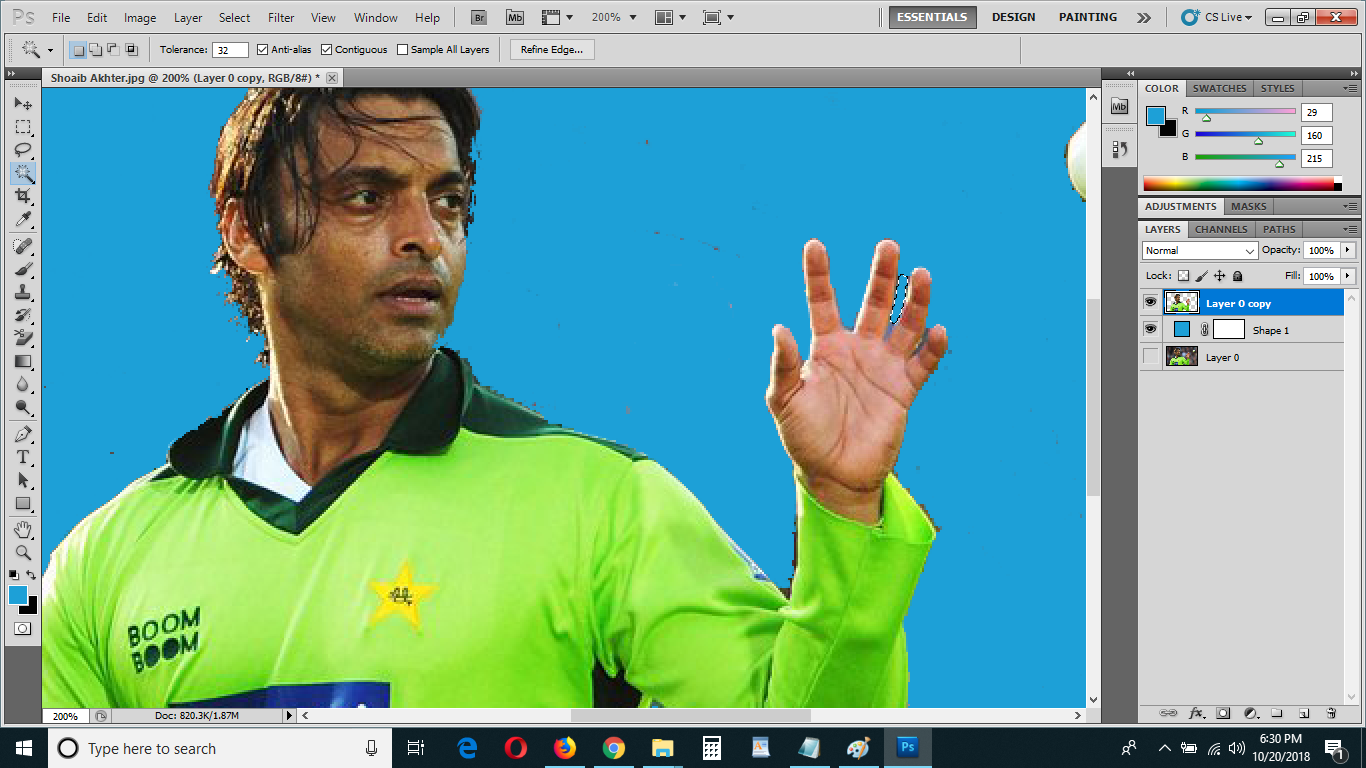Open the blend mode Normal dropdown
This screenshot has height=768, width=1366.
point(1200,250)
